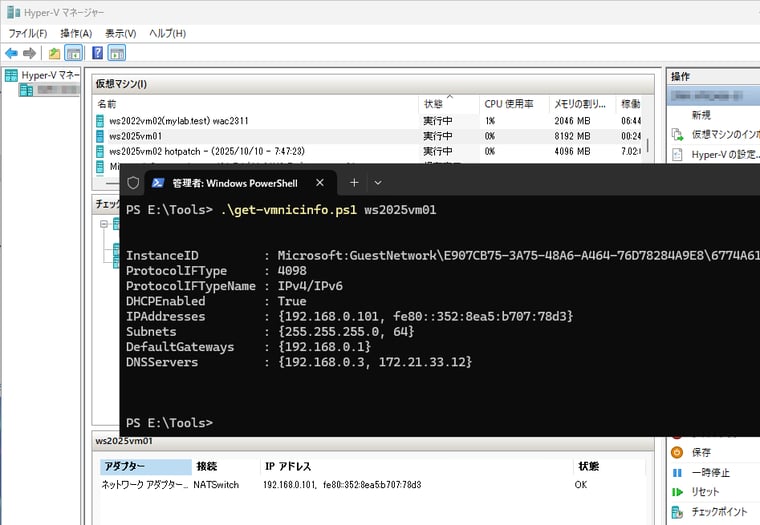Click the blurred server header in 操作 pane
The width and height of the screenshot is (760, 525).
(713, 95)
